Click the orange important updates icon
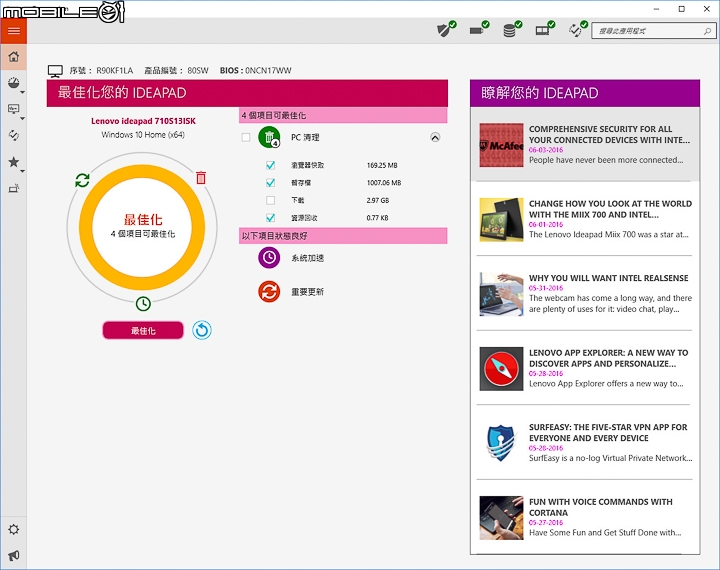 point(269,292)
